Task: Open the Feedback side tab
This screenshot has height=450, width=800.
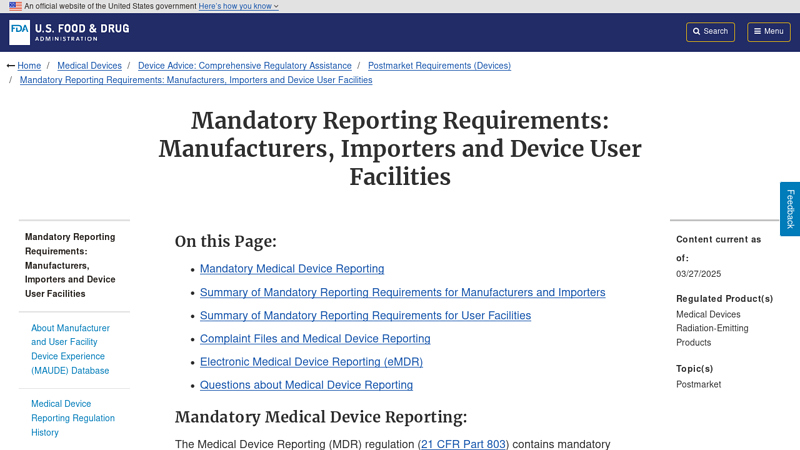Action: (790, 209)
